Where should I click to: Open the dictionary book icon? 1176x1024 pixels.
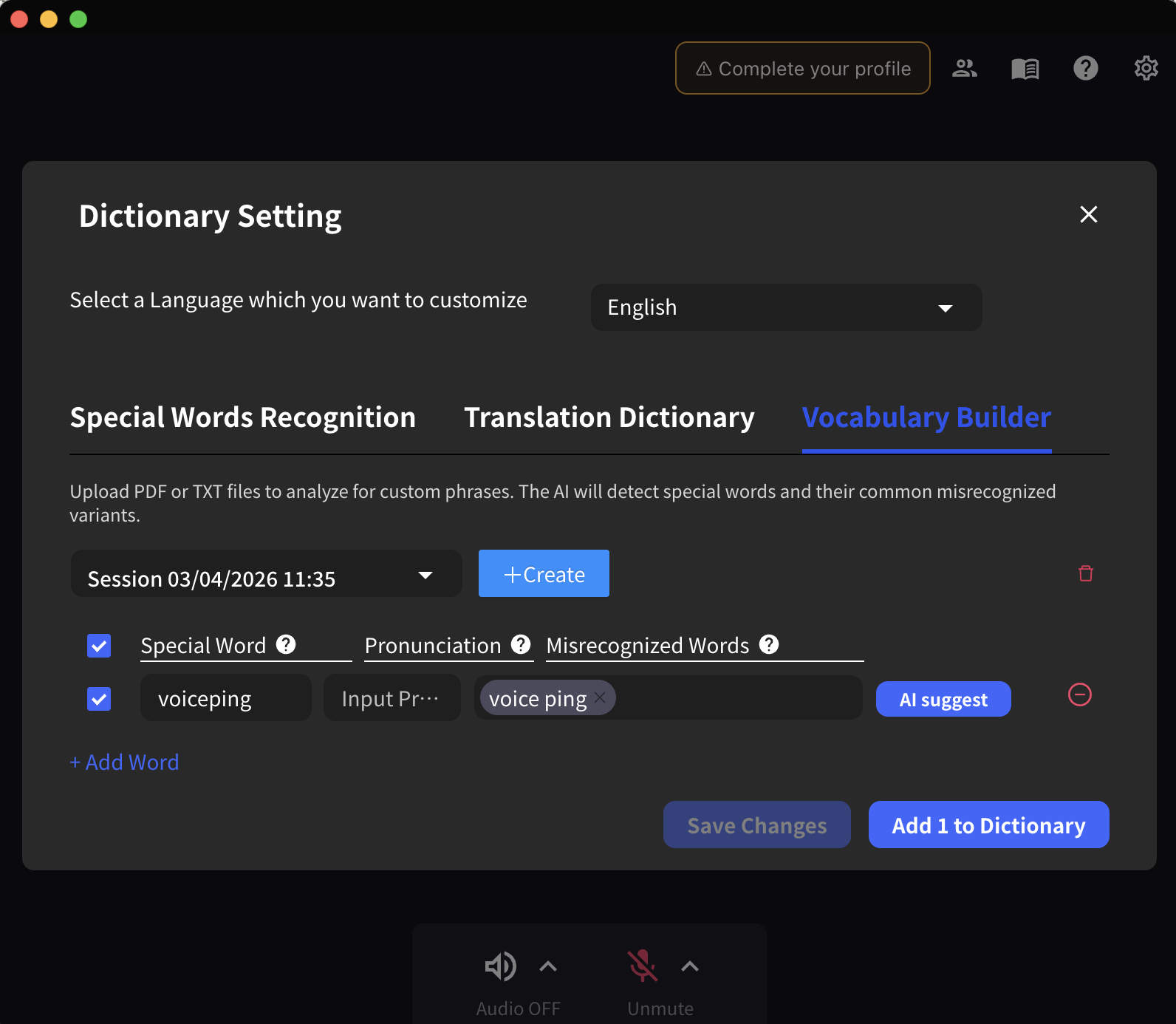click(x=1025, y=69)
